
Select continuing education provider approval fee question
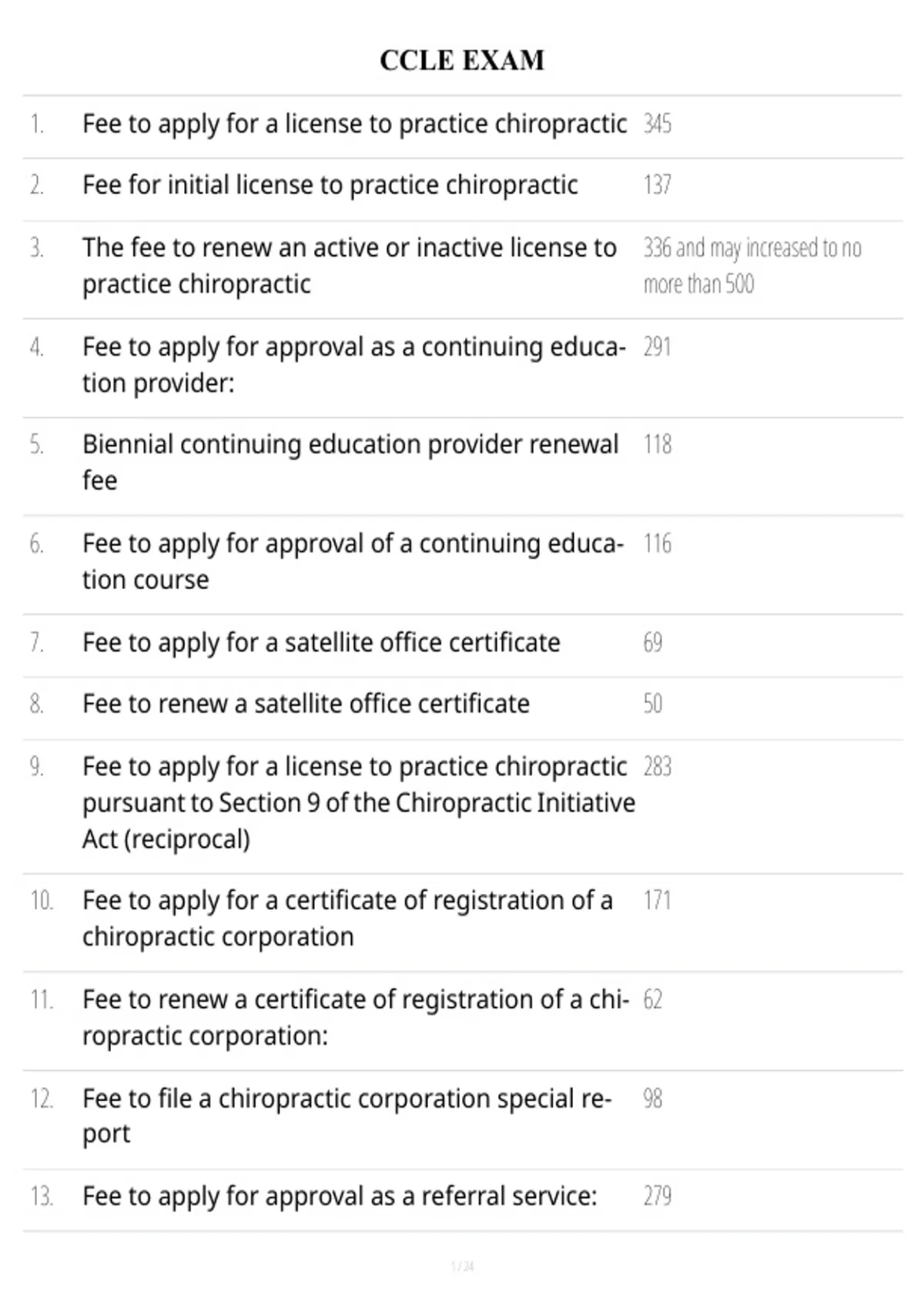354,365
